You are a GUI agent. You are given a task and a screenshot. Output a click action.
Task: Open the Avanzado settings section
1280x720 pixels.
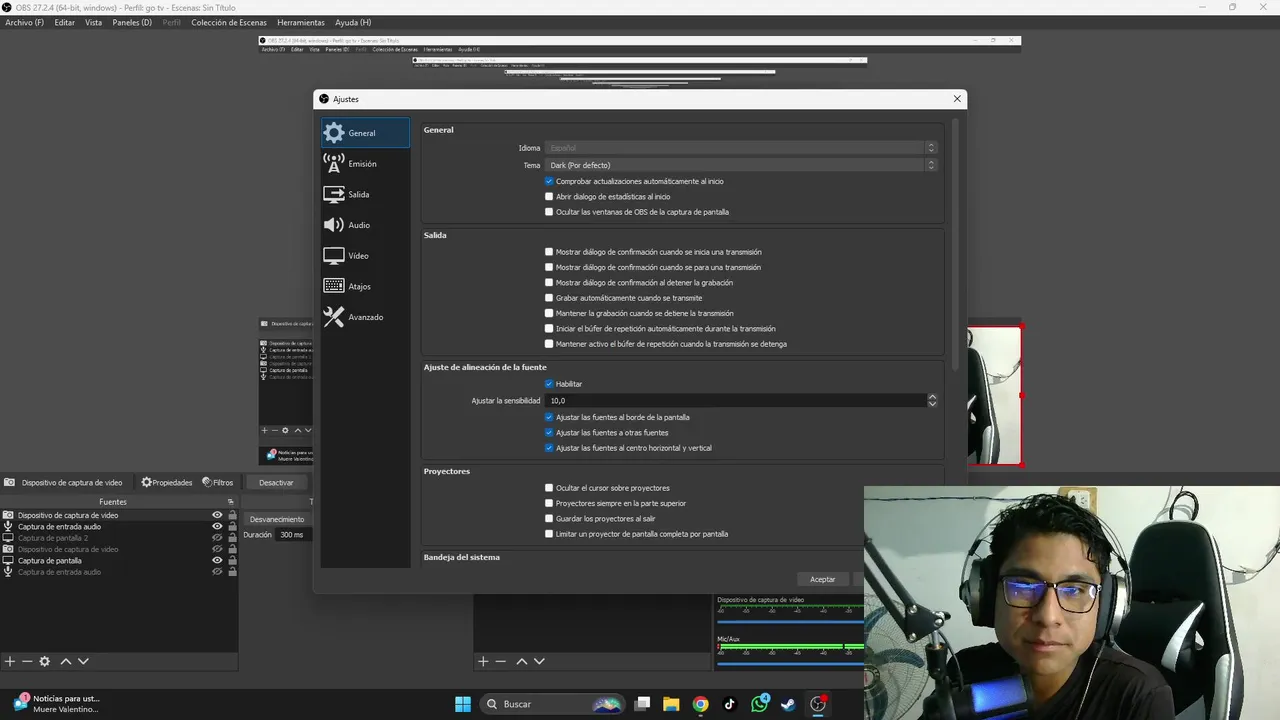pos(365,317)
